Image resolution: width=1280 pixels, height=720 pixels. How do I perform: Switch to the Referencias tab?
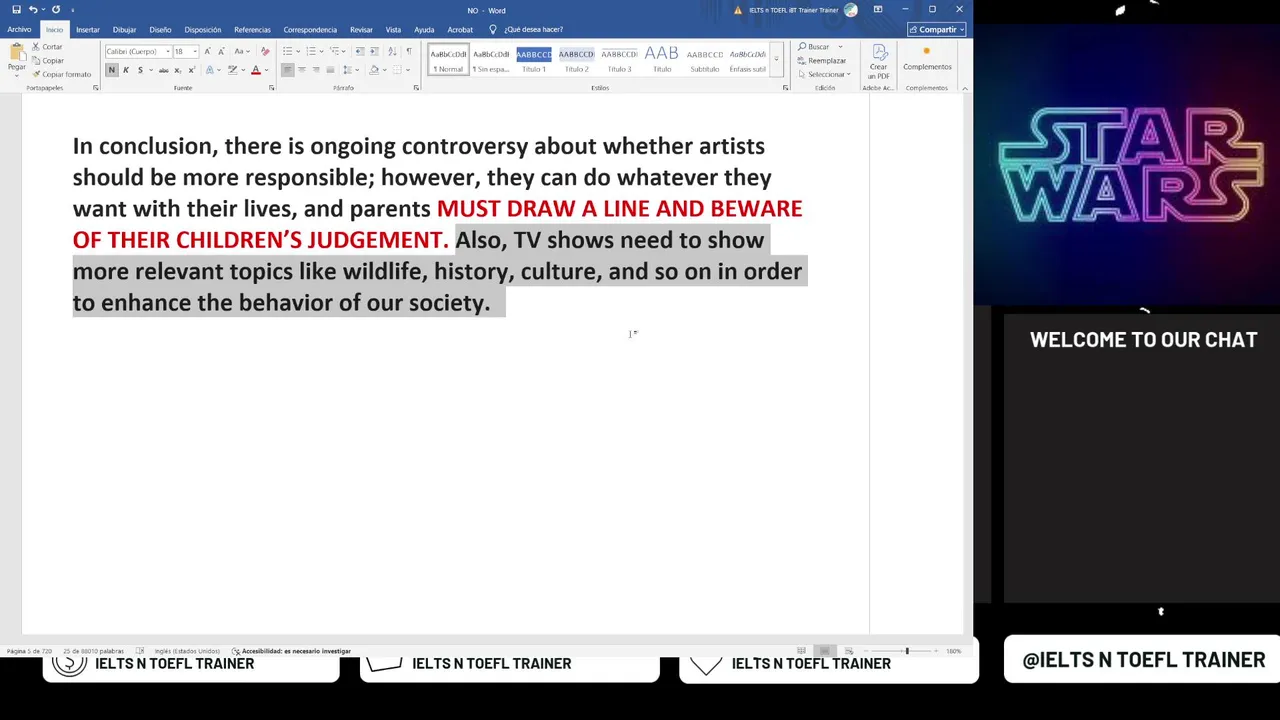click(252, 30)
